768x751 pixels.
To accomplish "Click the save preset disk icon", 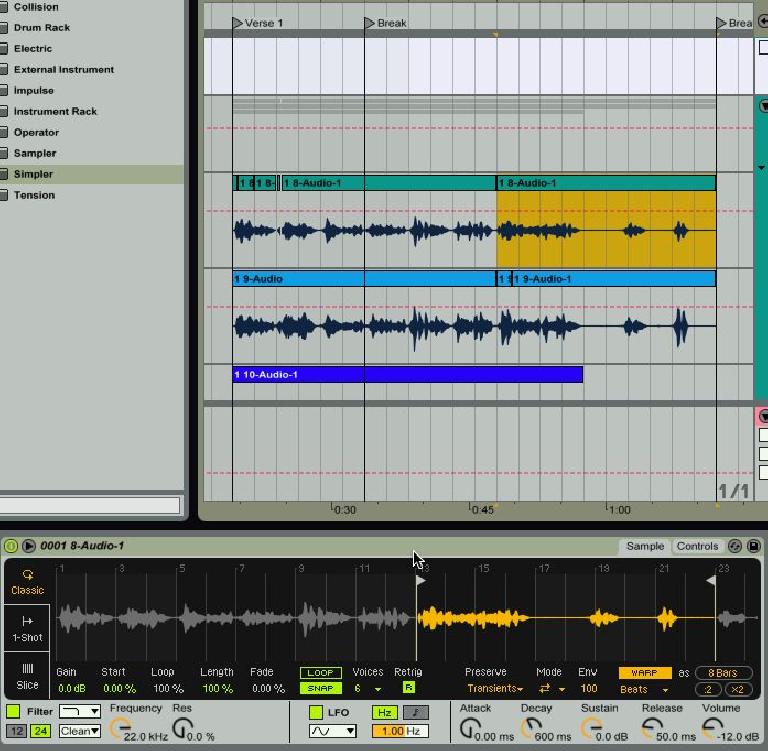I will pyautogui.click(x=754, y=546).
